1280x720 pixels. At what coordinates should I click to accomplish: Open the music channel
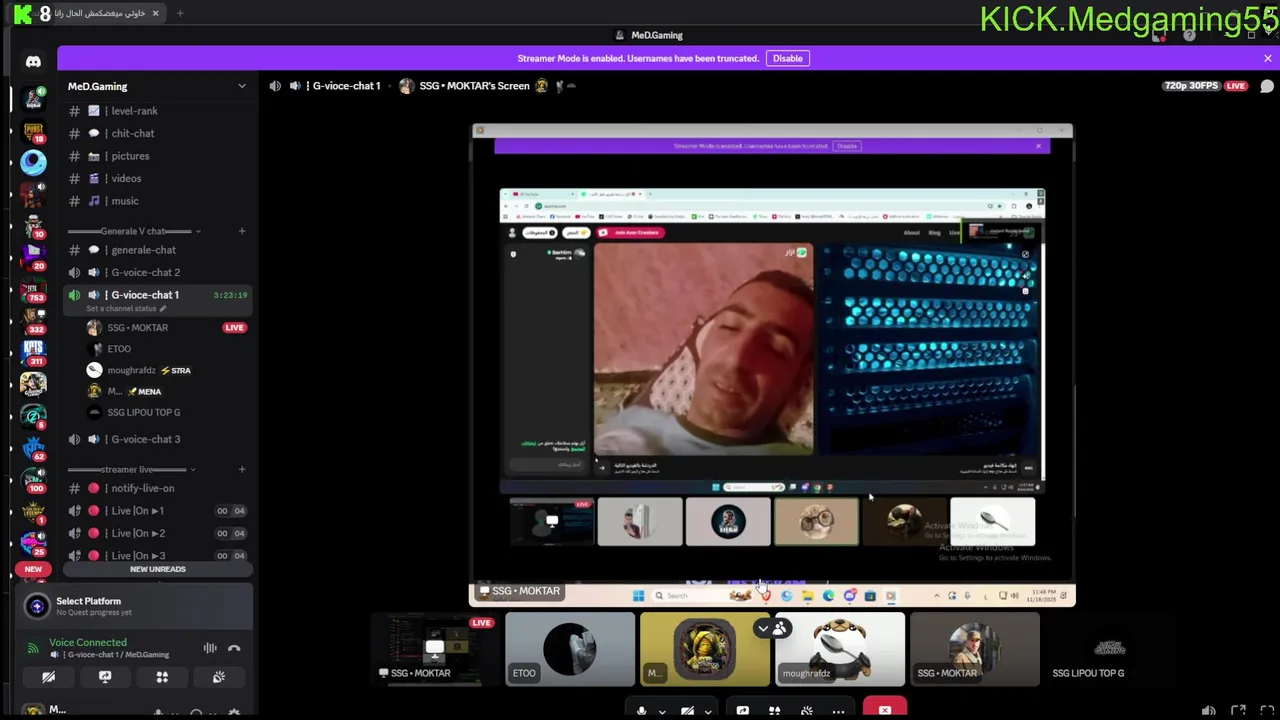click(156, 201)
